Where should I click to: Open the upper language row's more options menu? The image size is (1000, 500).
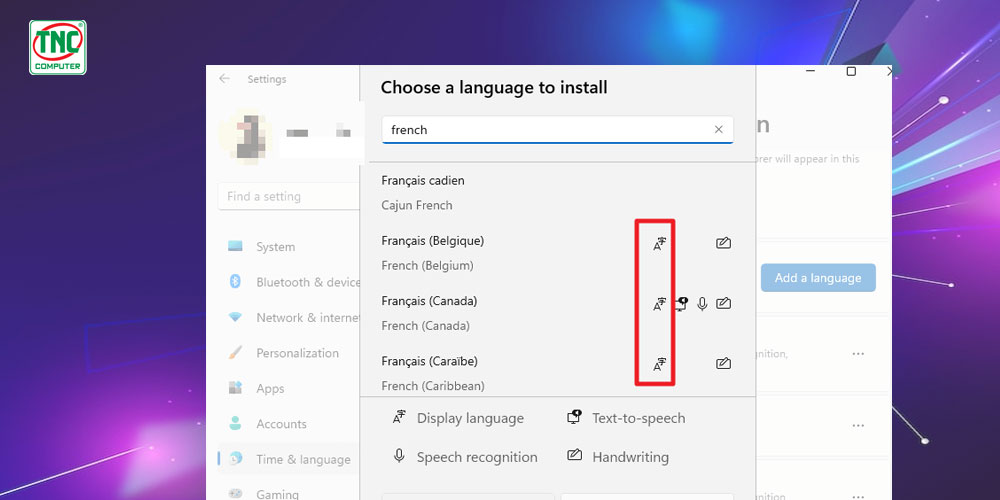coord(858,354)
